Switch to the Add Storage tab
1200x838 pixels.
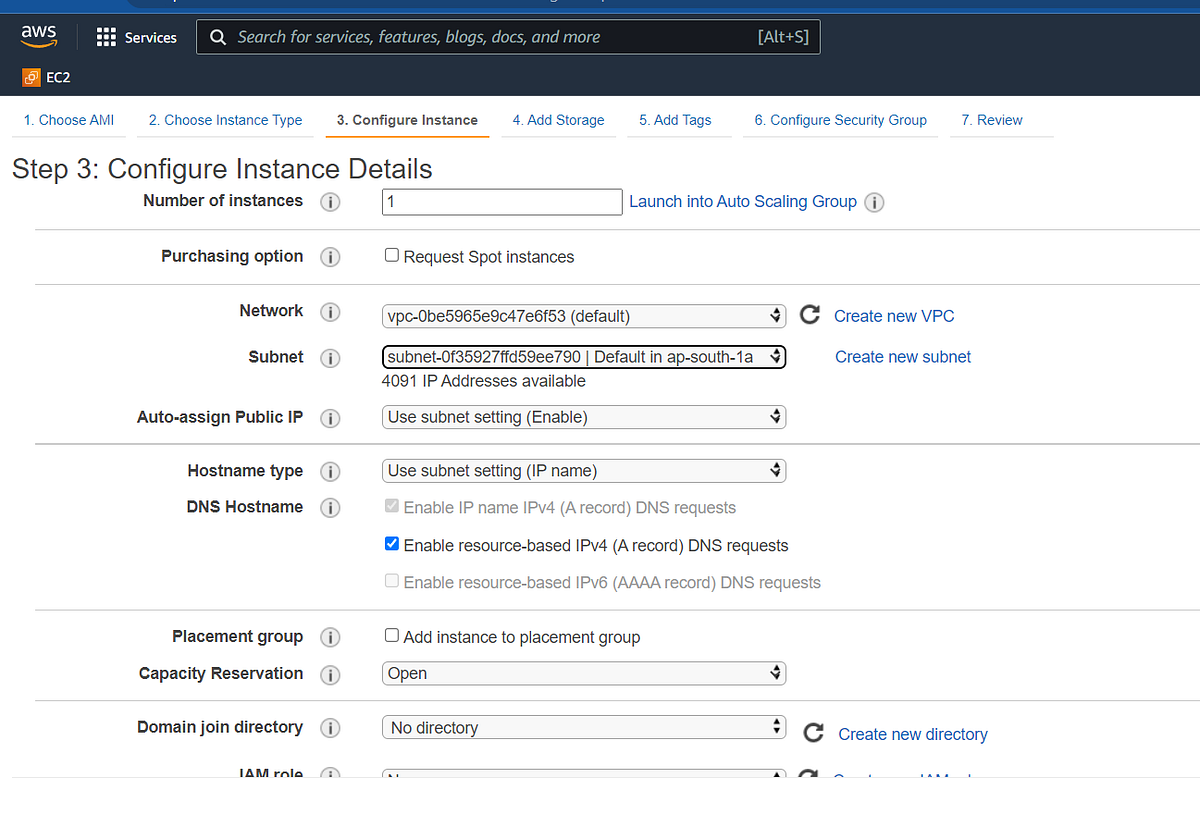[x=558, y=119]
